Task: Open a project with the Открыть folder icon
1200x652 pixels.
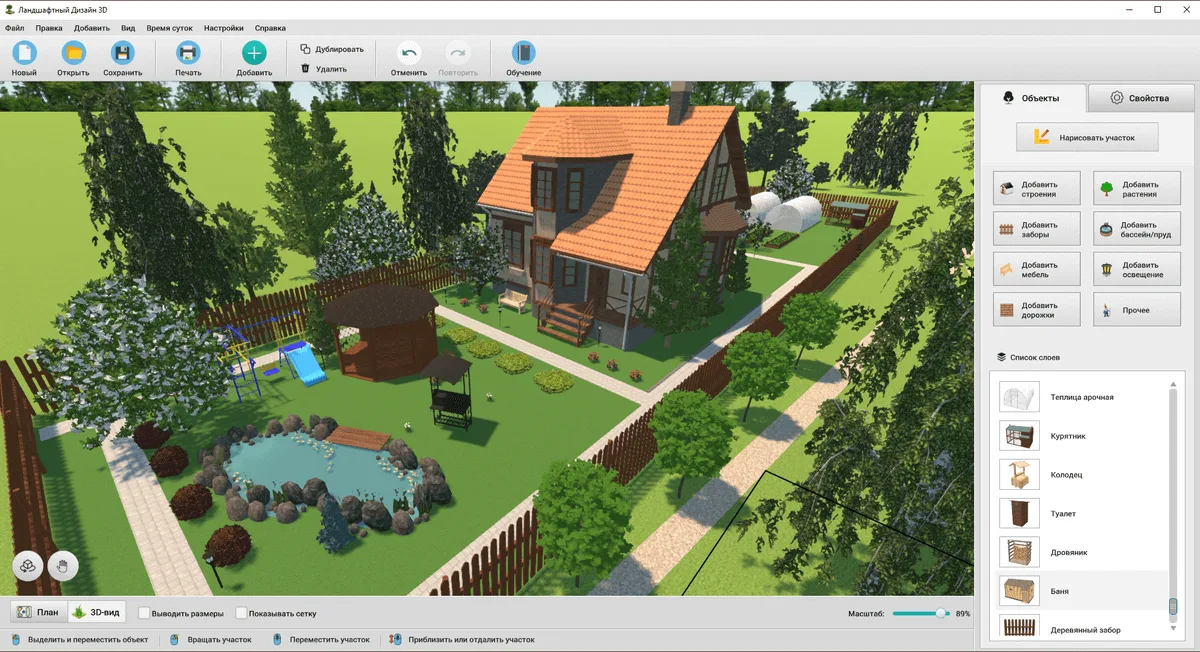Action: (73, 54)
